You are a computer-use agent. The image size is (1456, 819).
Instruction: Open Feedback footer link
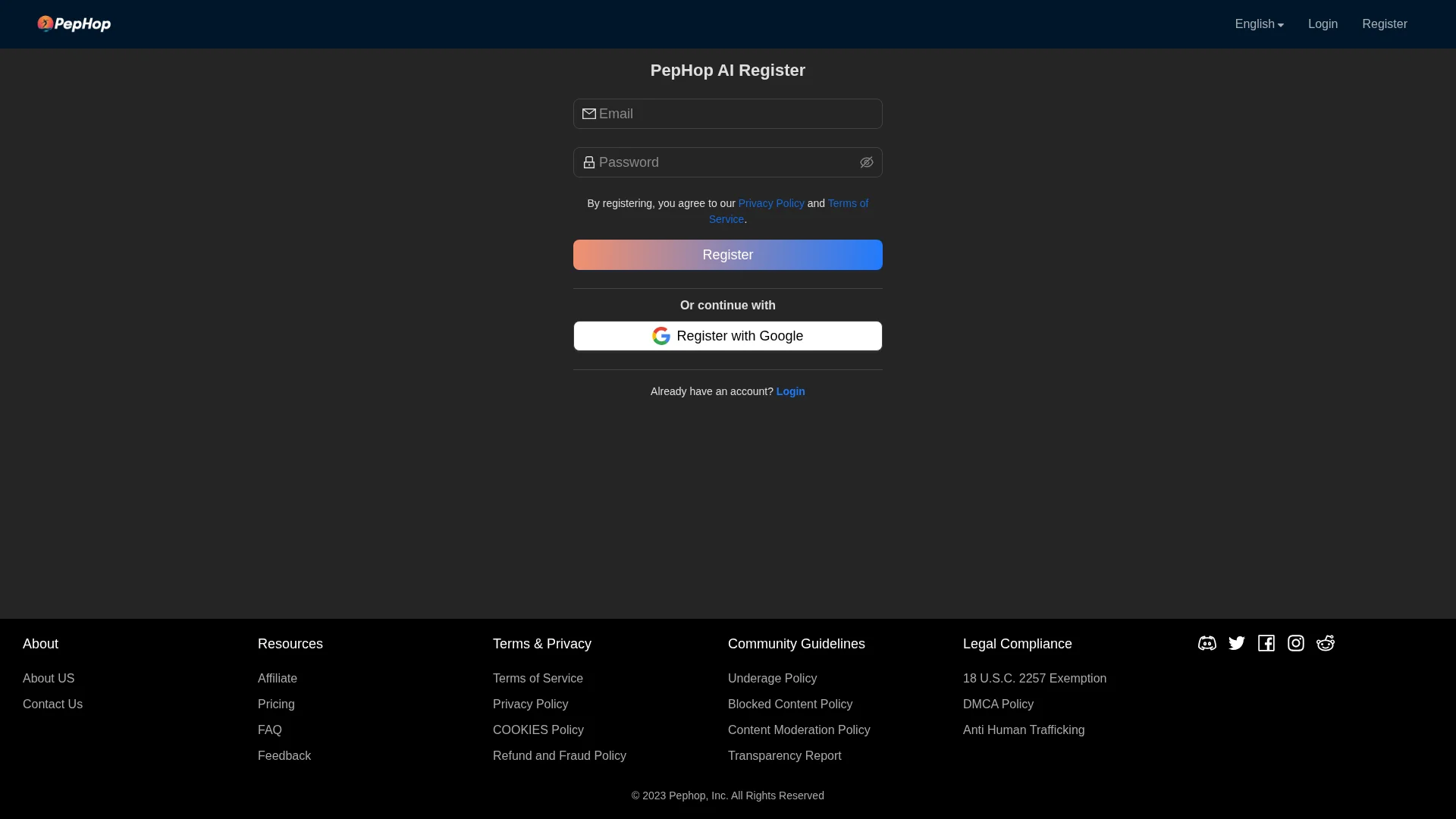point(284,756)
